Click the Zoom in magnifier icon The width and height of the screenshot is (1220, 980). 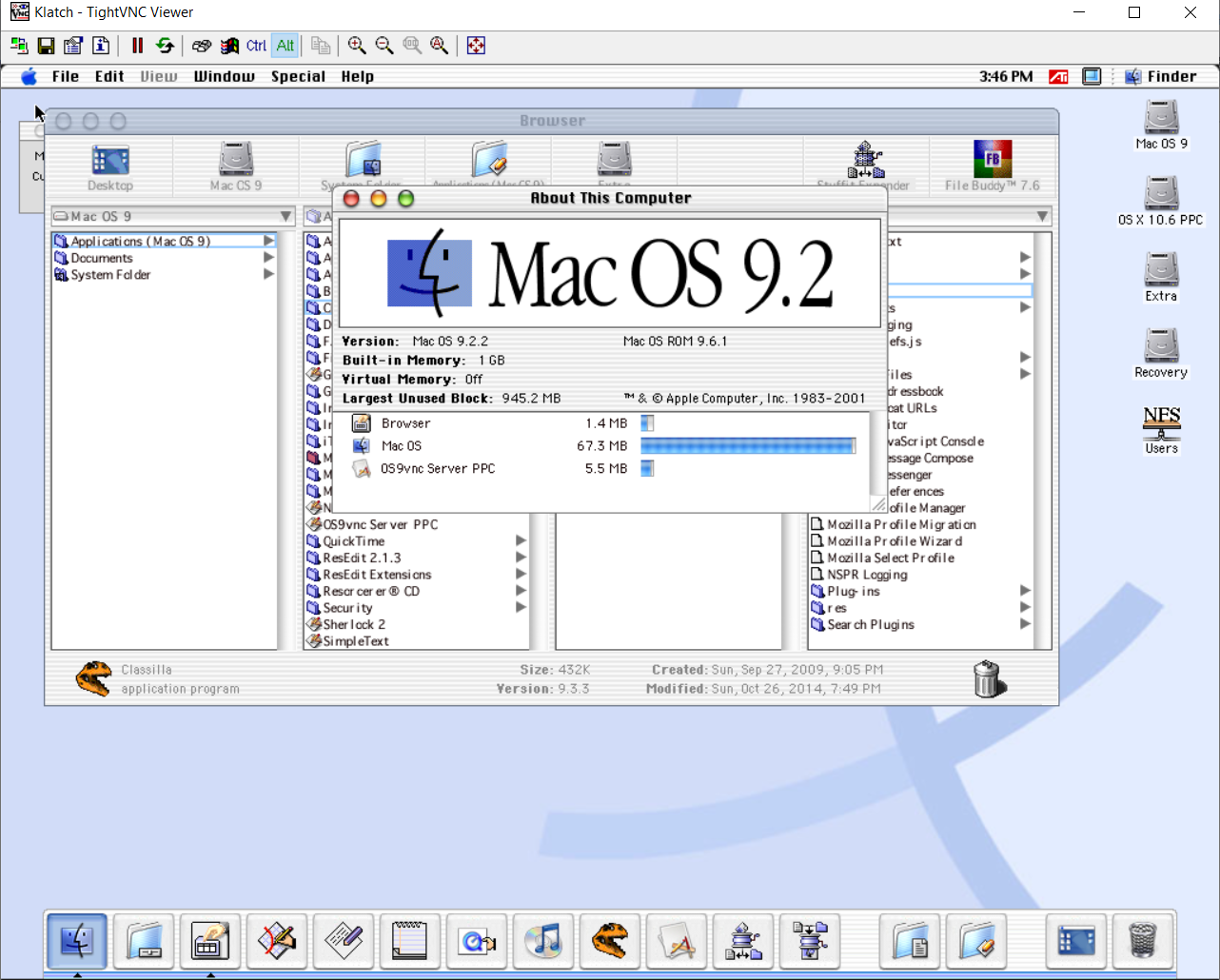(x=357, y=46)
